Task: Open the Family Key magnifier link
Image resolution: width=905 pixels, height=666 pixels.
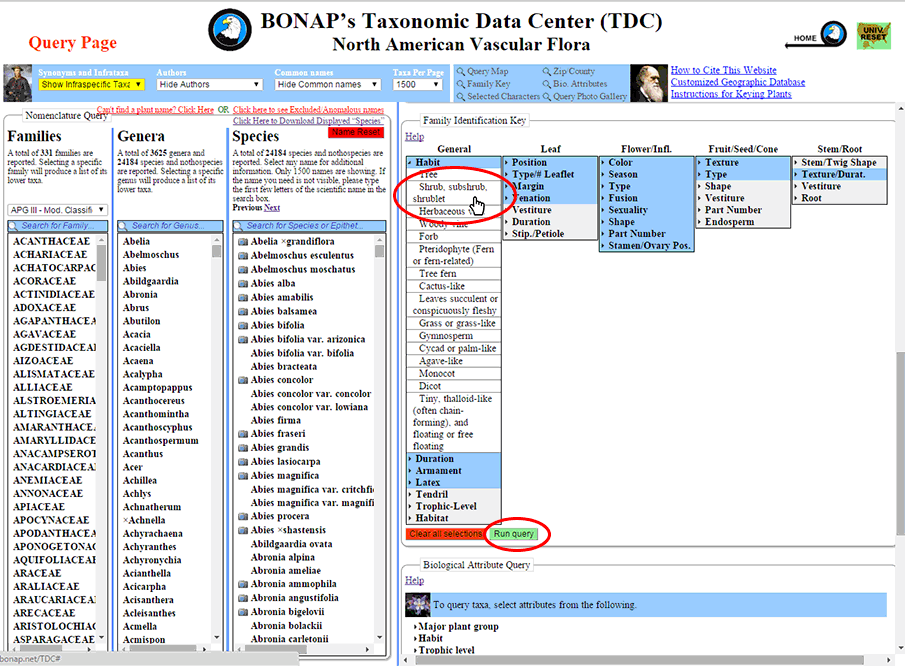Action: click(484, 84)
